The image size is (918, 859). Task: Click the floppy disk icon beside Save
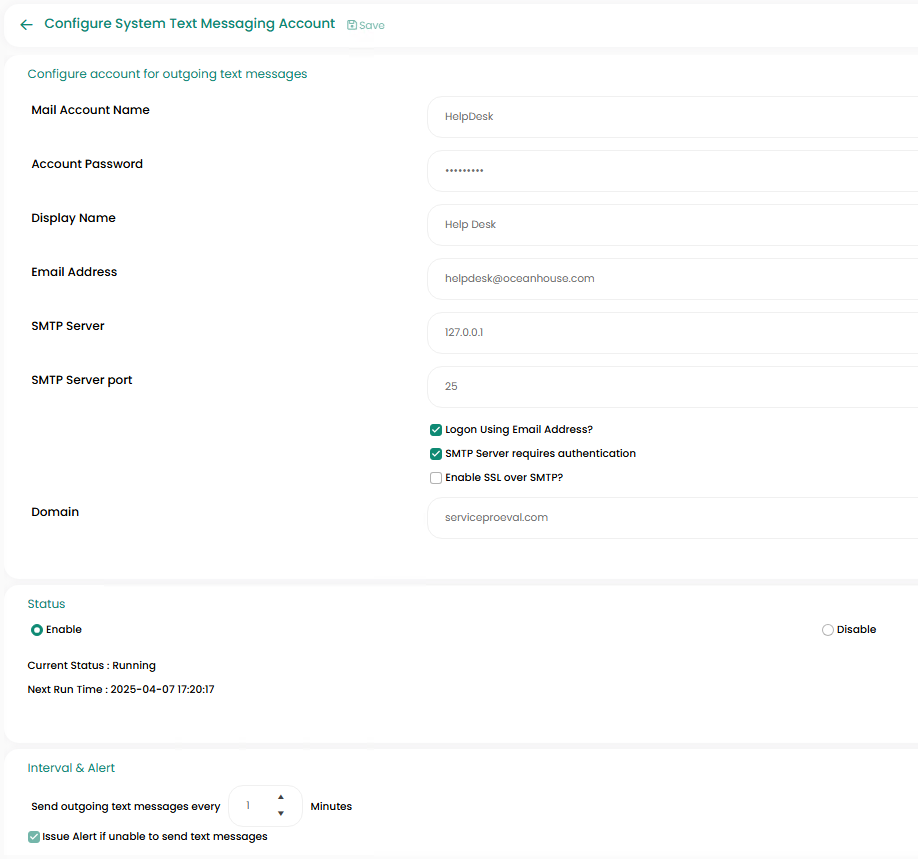click(352, 25)
